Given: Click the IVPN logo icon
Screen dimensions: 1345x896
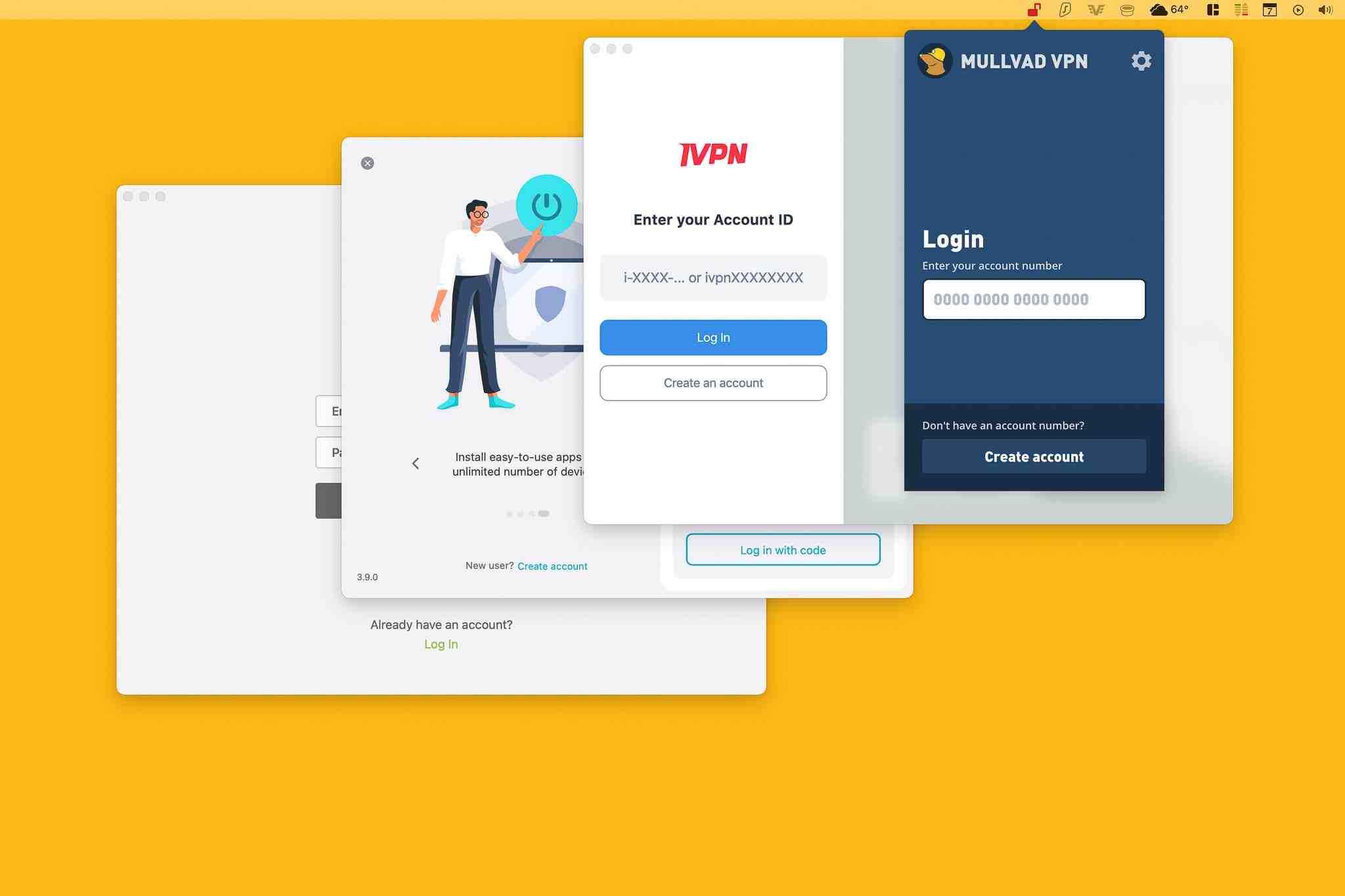Looking at the screenshot, I should click(x=713, y=155).
